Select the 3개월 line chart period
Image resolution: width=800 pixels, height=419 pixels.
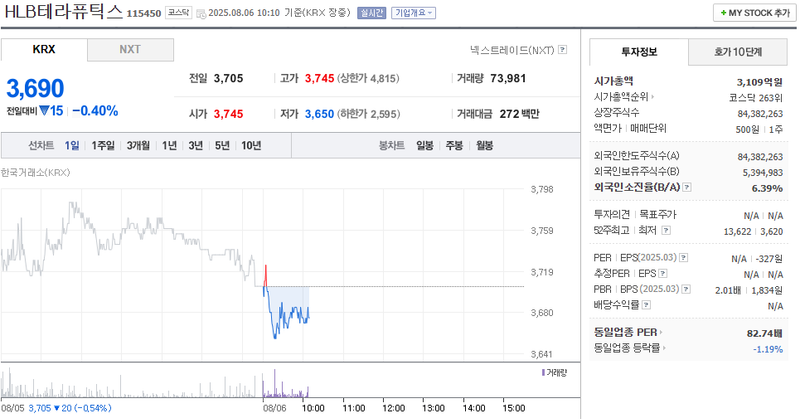click(138, 145)
